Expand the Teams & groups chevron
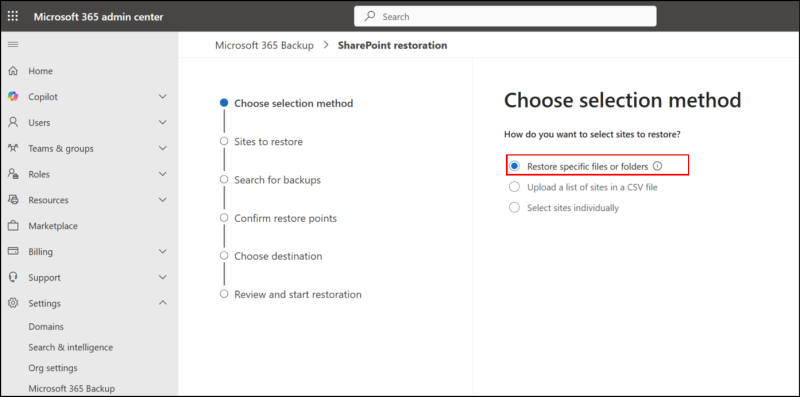This screenshot has height=397, width=800. click(163, 148)
